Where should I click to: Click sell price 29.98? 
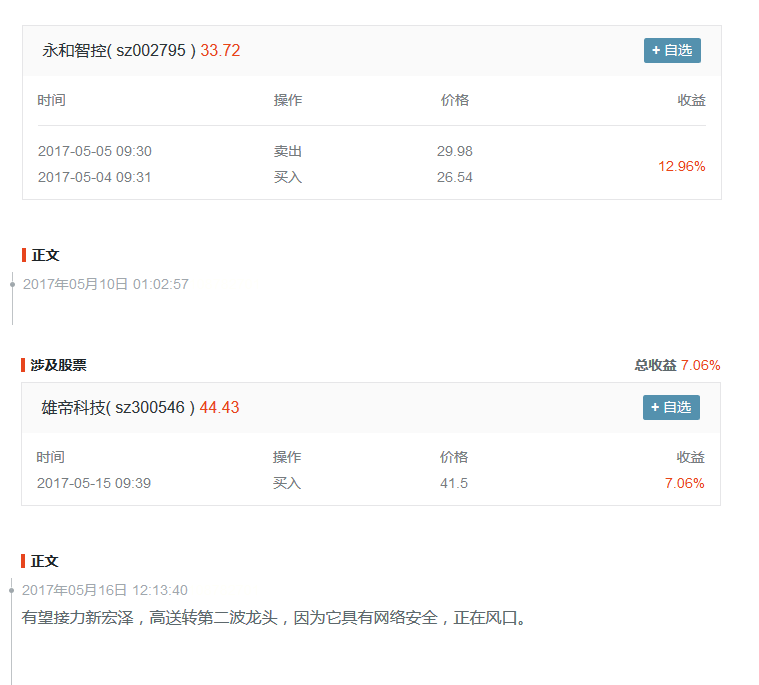click(455, 151)
